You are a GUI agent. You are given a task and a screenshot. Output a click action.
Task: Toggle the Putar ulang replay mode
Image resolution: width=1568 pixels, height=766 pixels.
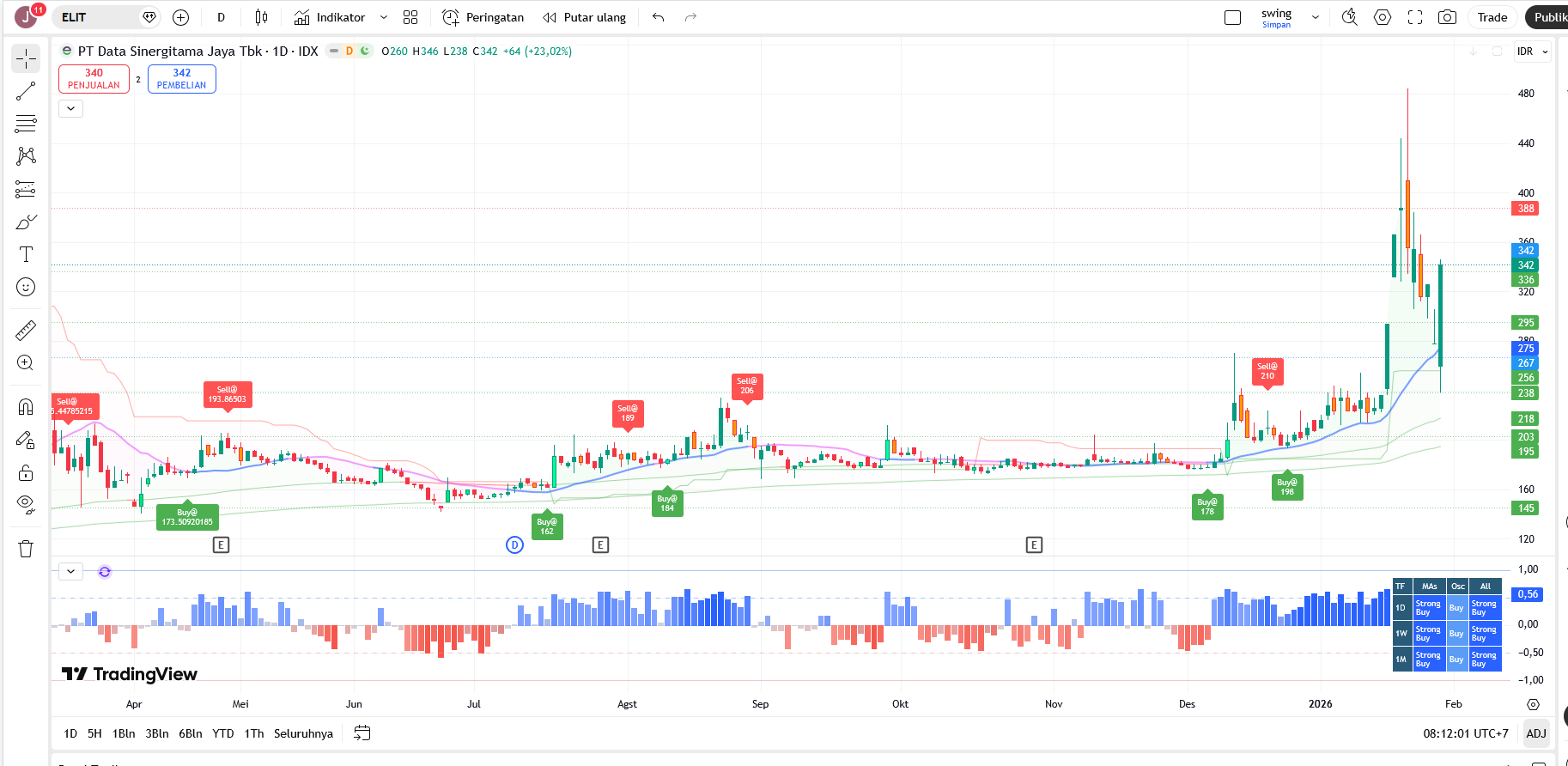(585, 17)
